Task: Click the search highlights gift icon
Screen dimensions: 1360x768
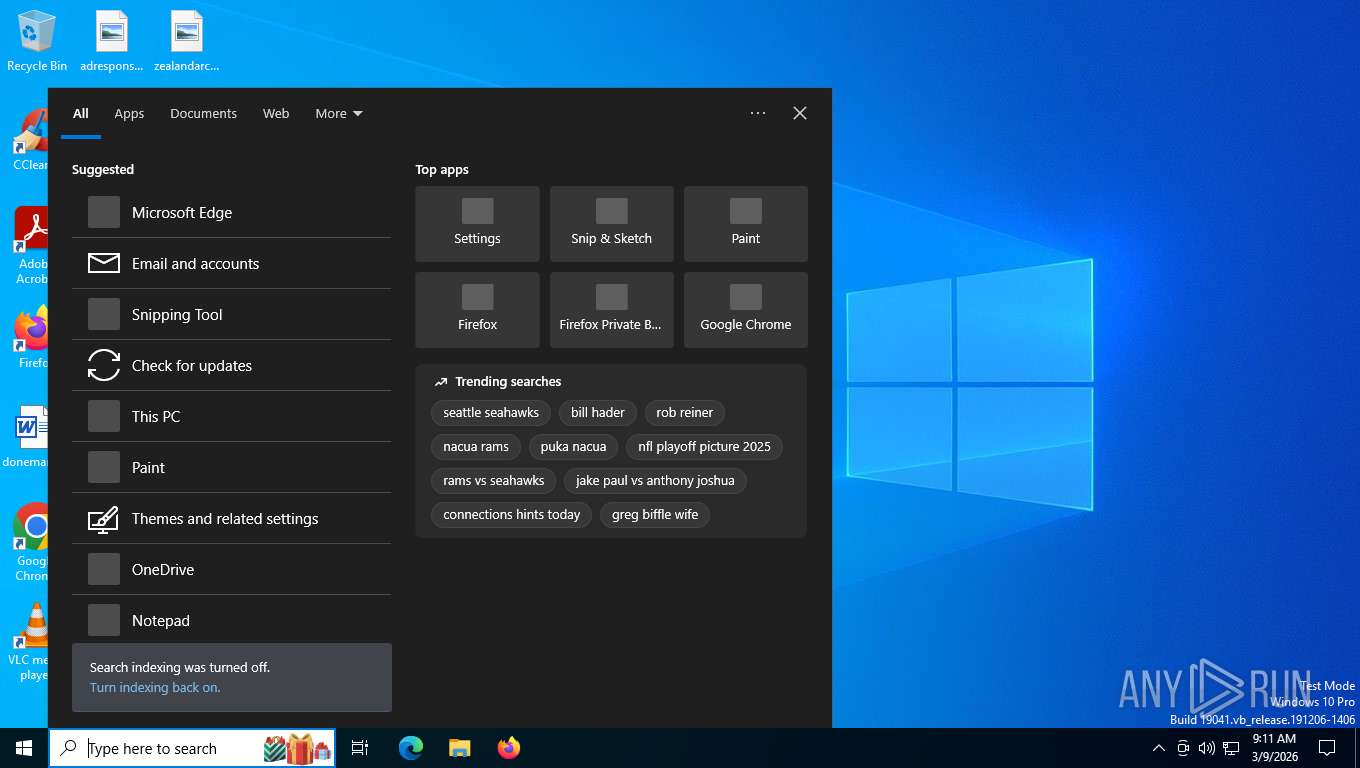Action: click(297, 748)
